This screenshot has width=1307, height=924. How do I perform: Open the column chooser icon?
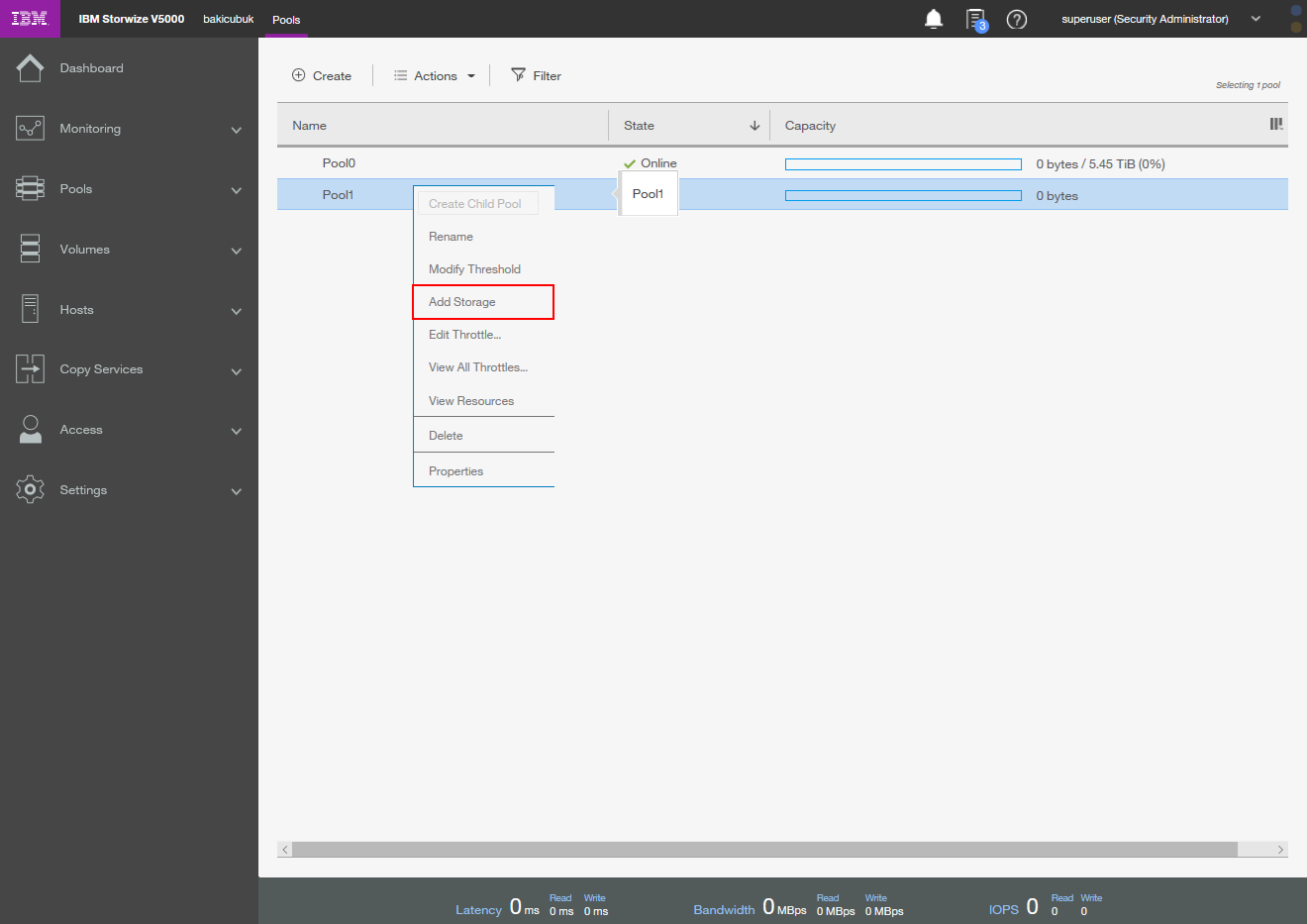pyautogui.click(x=1276, y=125)
